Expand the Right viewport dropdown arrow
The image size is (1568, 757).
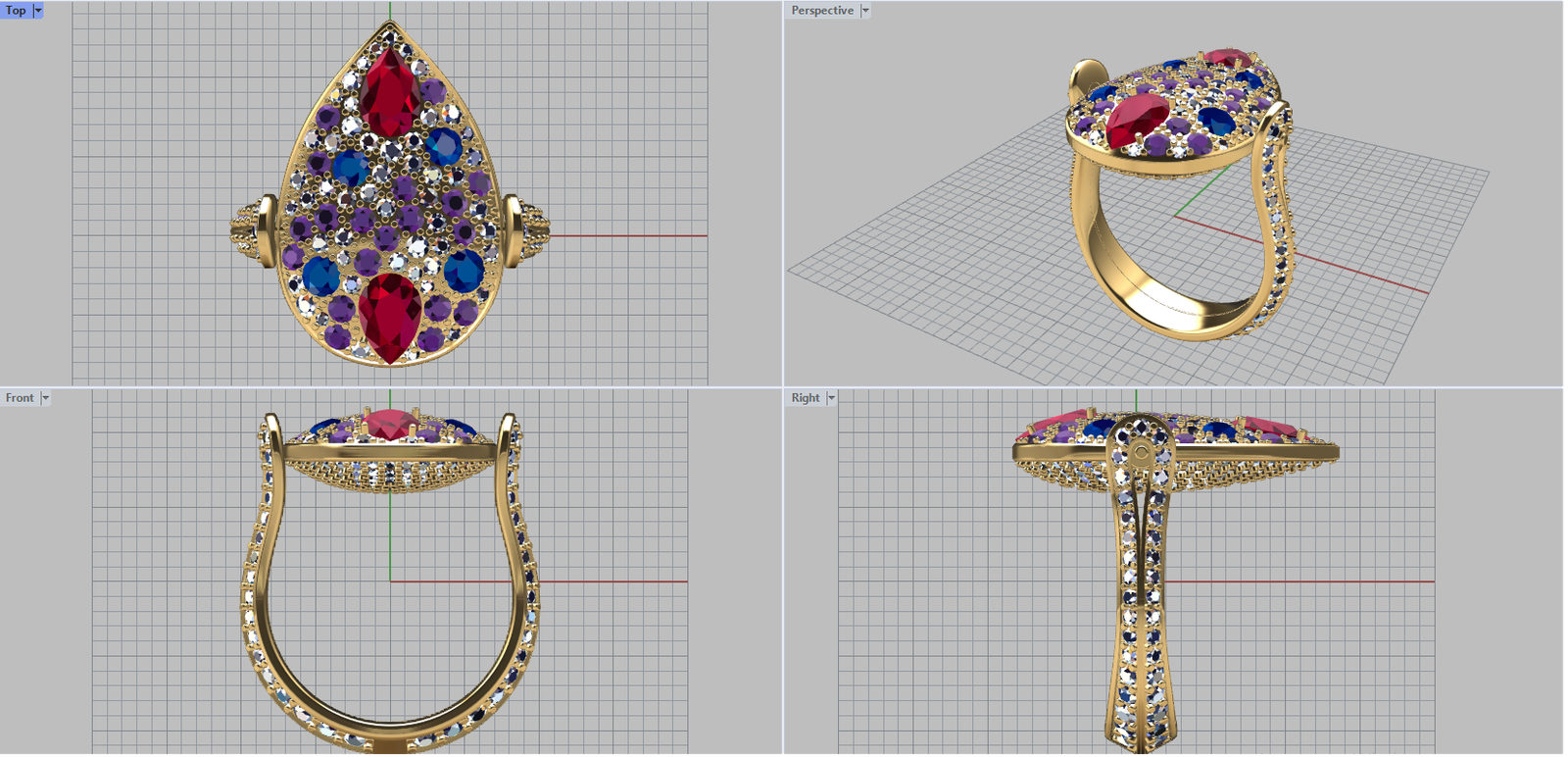(x=831, y=398)
